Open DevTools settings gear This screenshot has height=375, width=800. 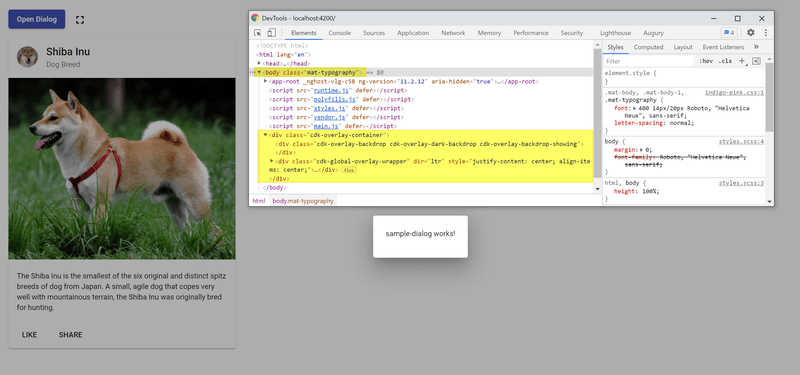[751, 33]
